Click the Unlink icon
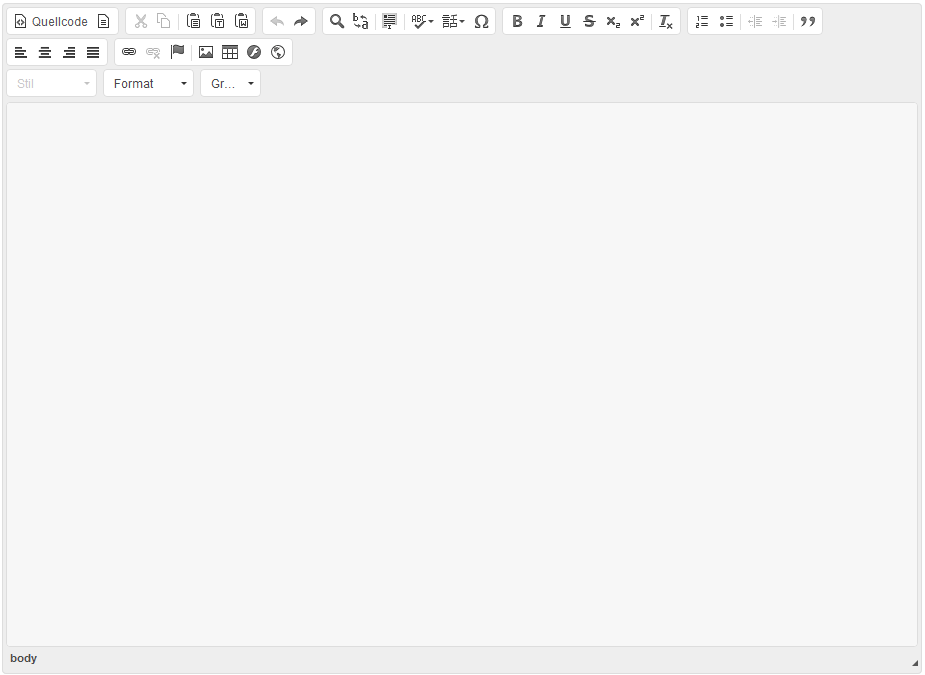The image size is (925, 675). tap(153, 53)
